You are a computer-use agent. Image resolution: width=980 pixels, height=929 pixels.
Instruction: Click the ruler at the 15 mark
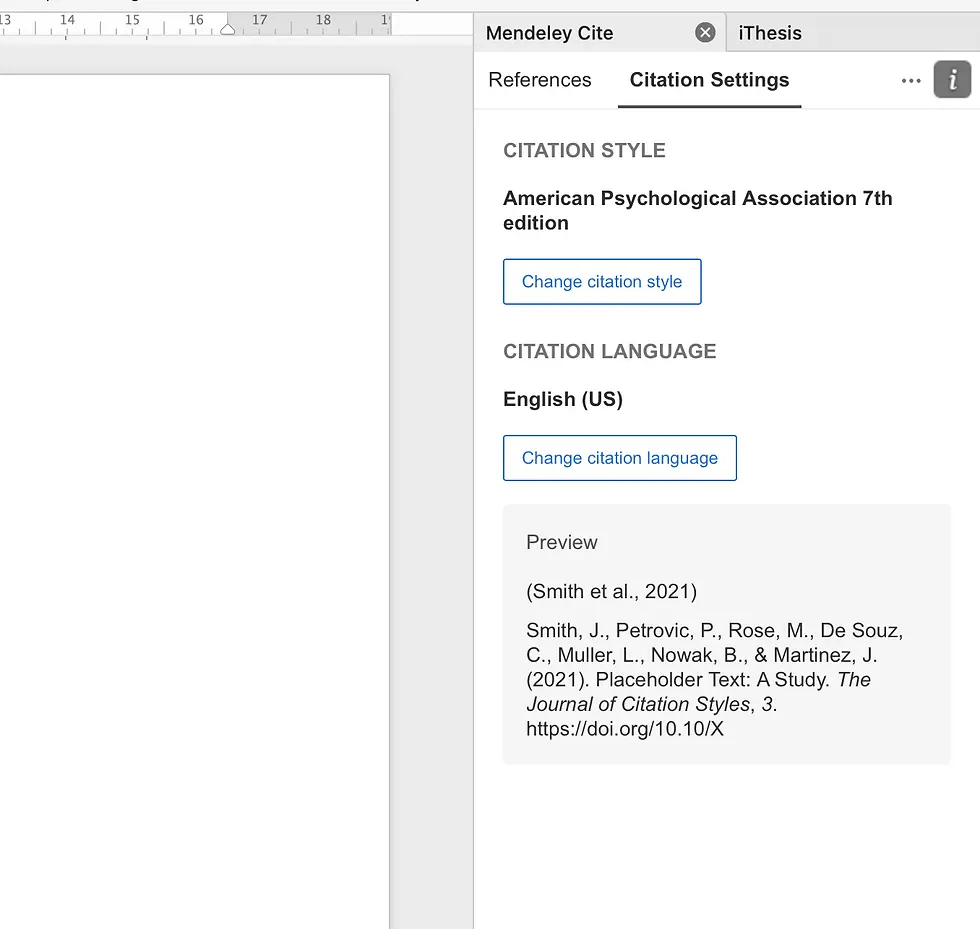(x=132, y=20)
